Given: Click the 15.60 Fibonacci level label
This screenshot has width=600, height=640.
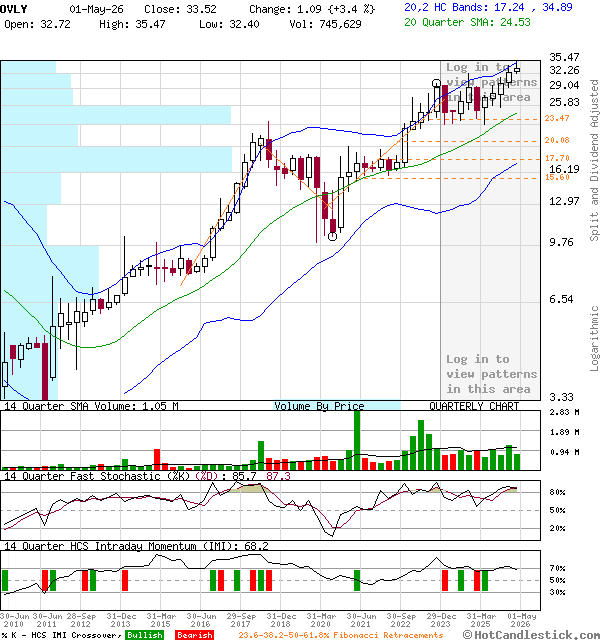Looking at the screenshot, I should point(557,177).
